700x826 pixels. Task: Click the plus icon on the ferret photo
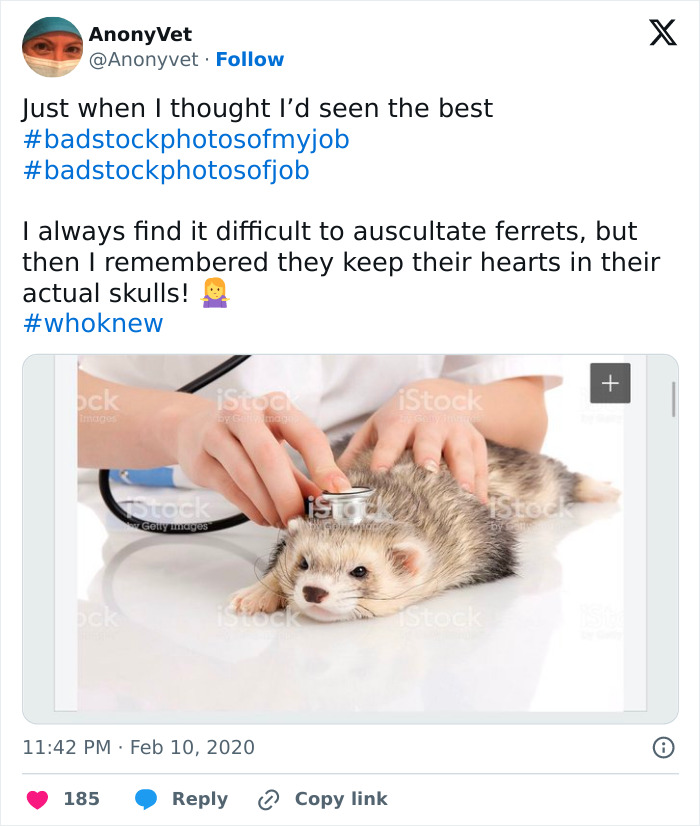pyautogui.click(x=610, y=382)
